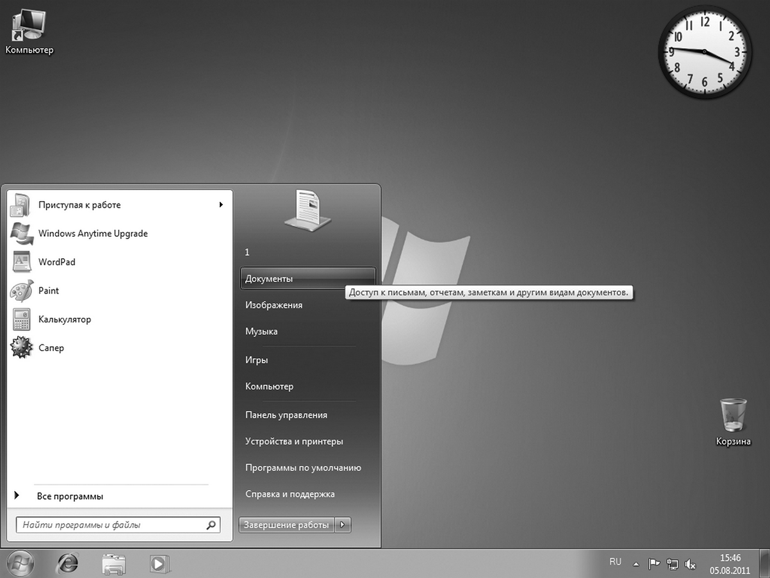Open Панель управления menu item
This screenshot has width=770, height=578.
coord(286,415)
